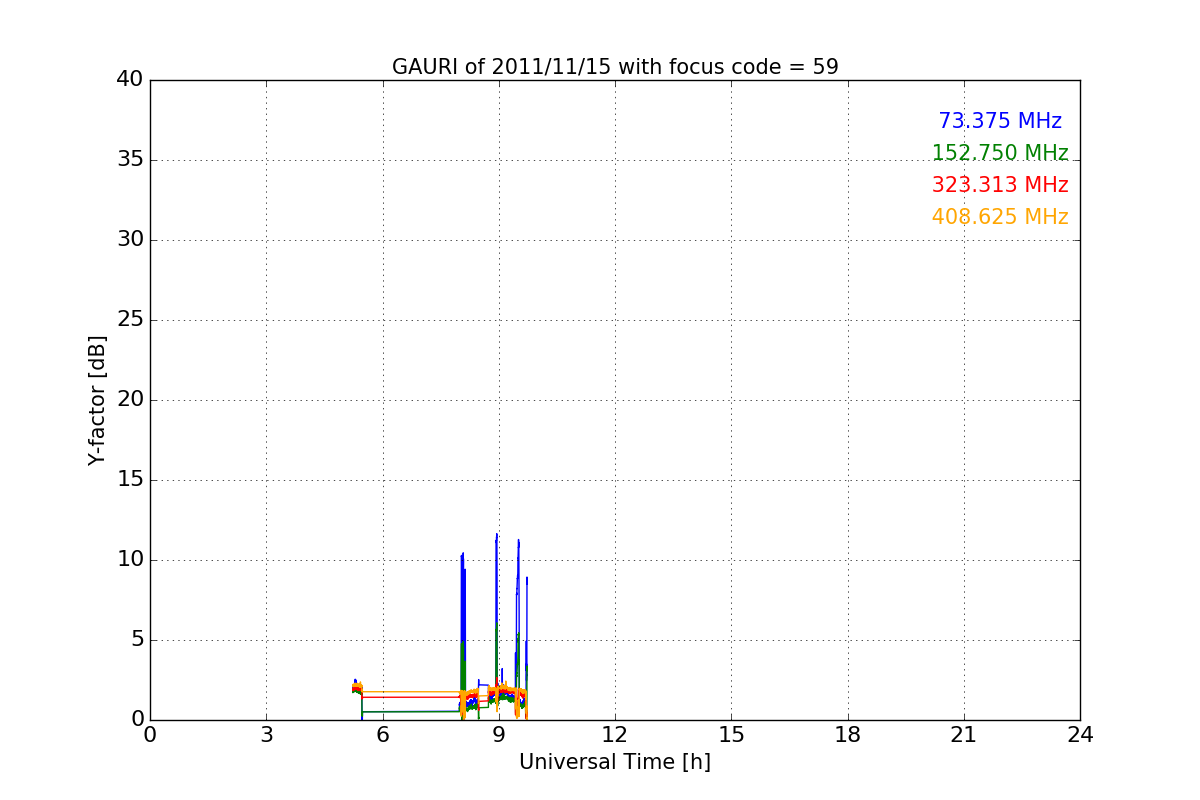The width and height of the screenshot is (1200, 800).
Task: Click the y-axis tick label 20
Action: 130,400
